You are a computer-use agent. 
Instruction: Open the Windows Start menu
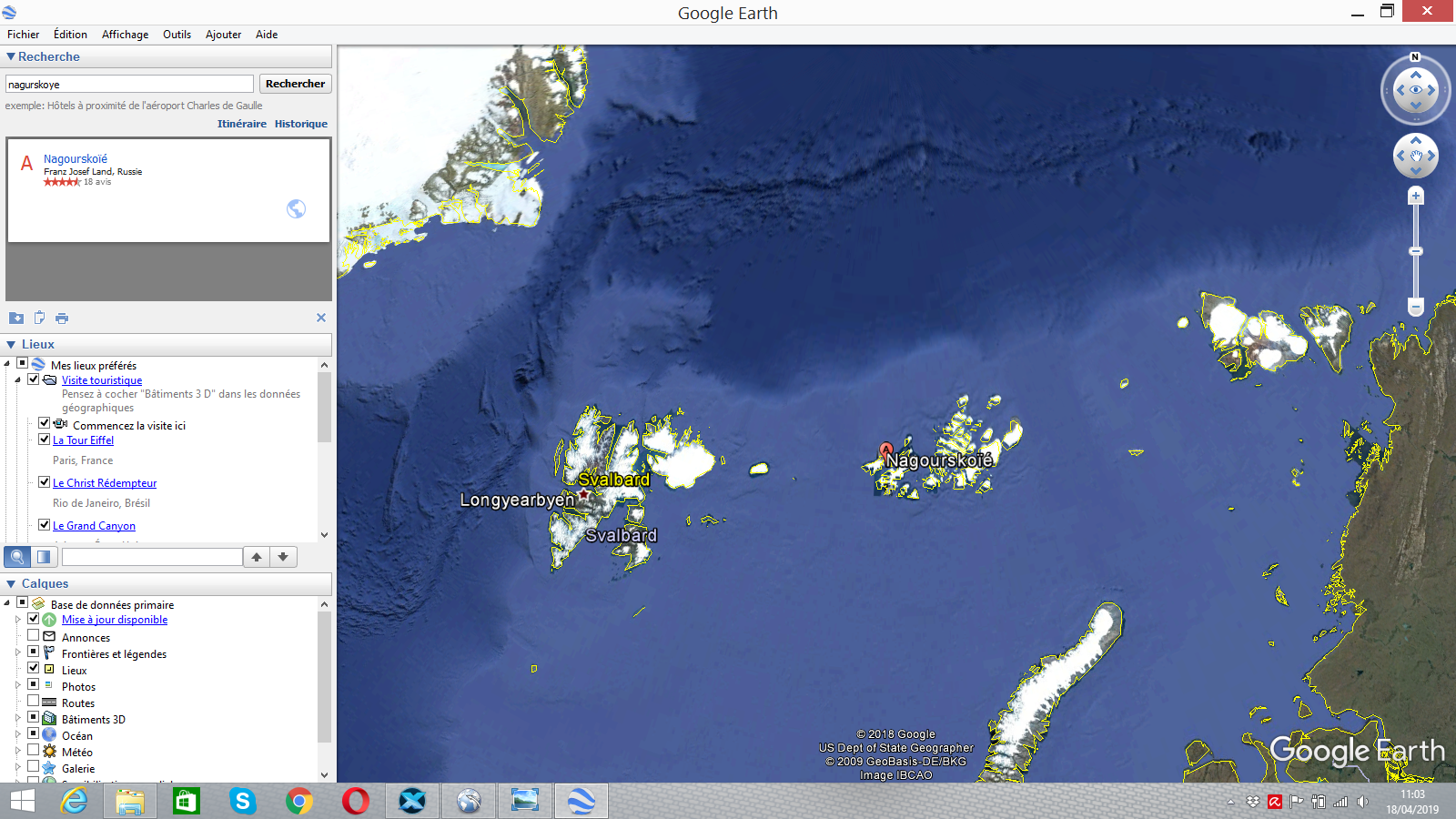click(22, 801)
